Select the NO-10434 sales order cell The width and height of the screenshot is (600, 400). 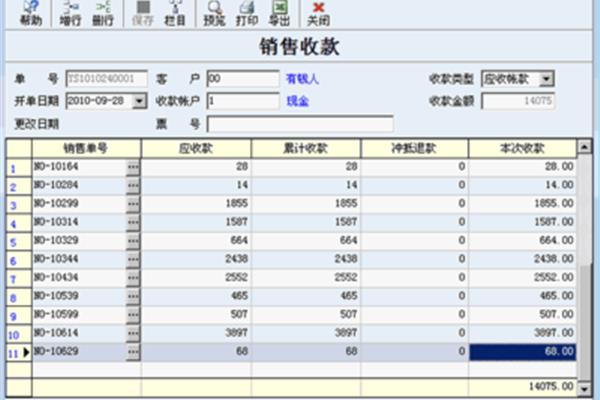[80, 278]
